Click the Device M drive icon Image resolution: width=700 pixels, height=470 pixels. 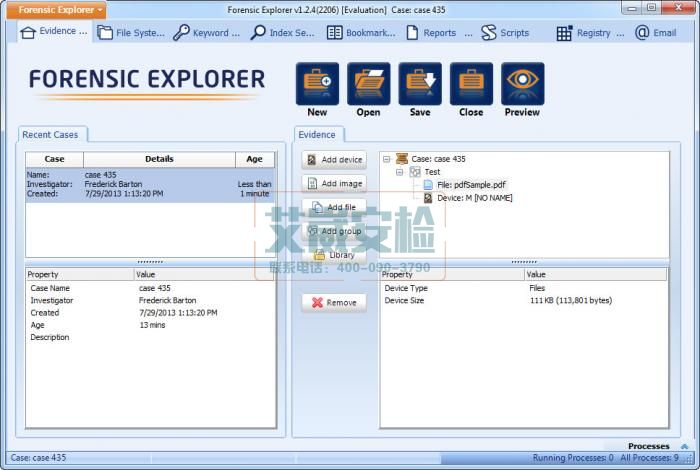428,198
